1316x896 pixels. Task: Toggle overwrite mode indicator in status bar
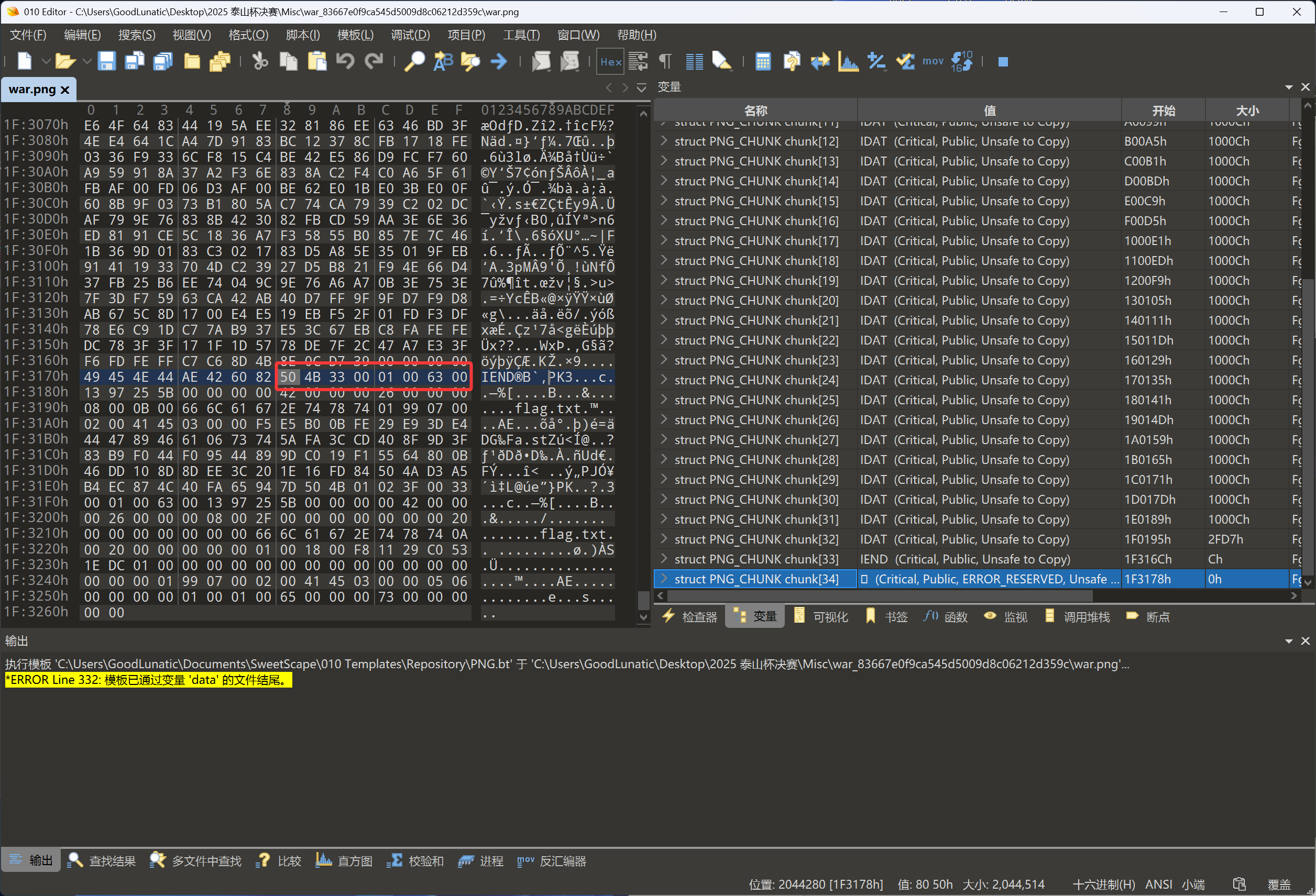pyautogui.click(x=1279, y=884)
